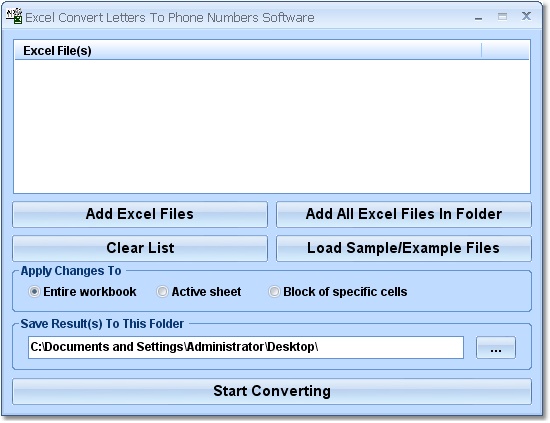The width and height of the screenshot is (550, 423).
Task: Click the application icon in the title bar
Action: click(14, 16)
